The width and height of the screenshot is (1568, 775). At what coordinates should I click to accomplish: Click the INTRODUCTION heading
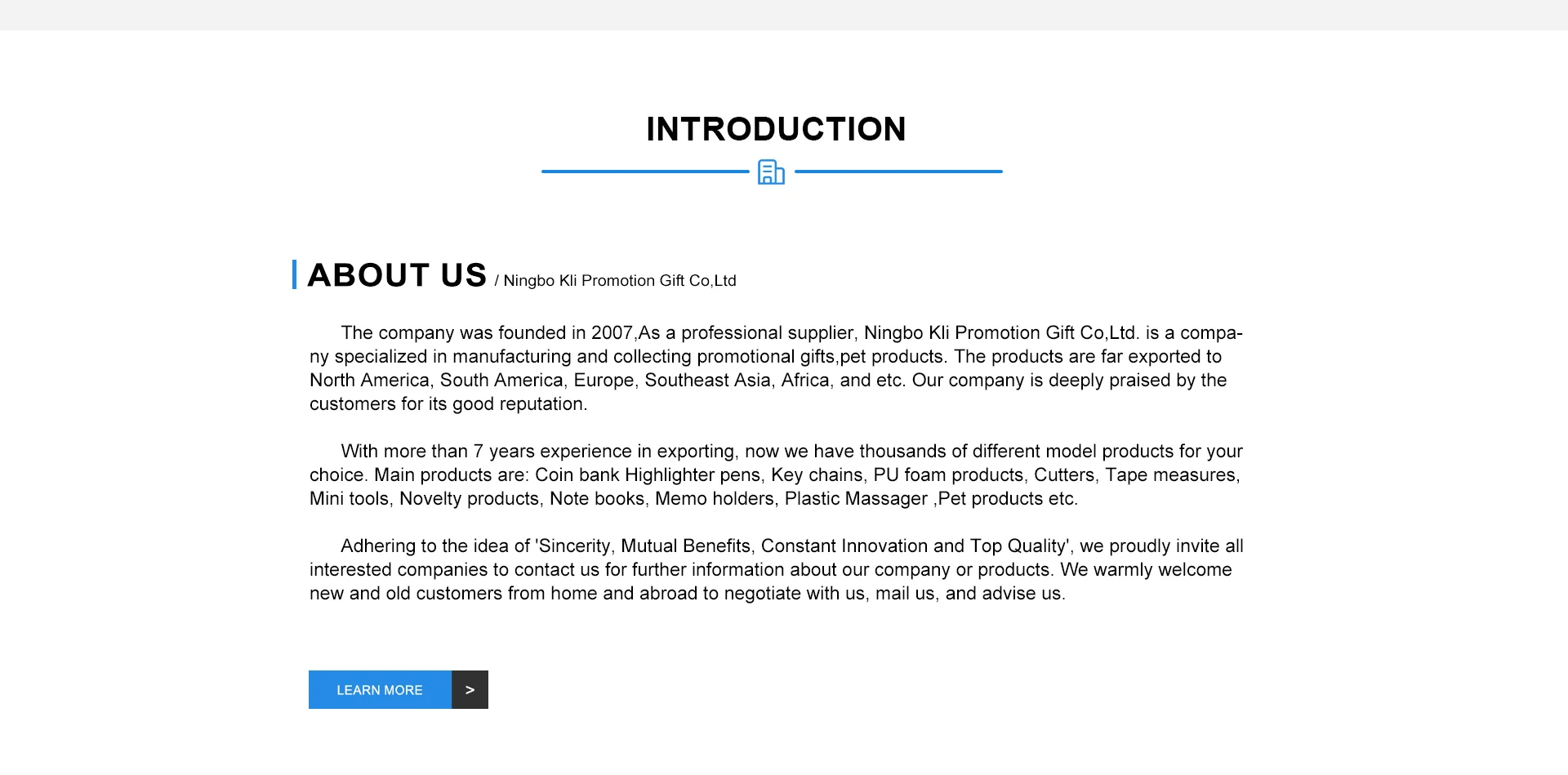776,129
